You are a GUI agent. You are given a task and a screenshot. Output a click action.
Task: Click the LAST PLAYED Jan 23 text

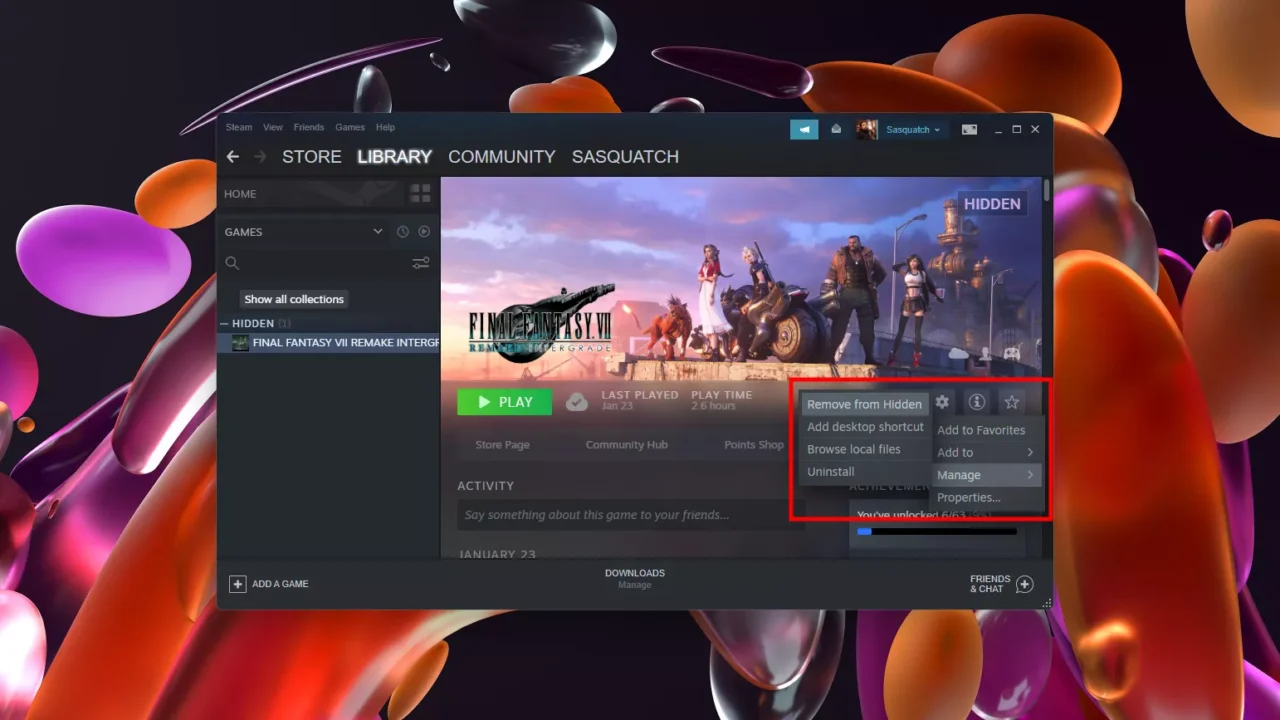pos(640,401)
